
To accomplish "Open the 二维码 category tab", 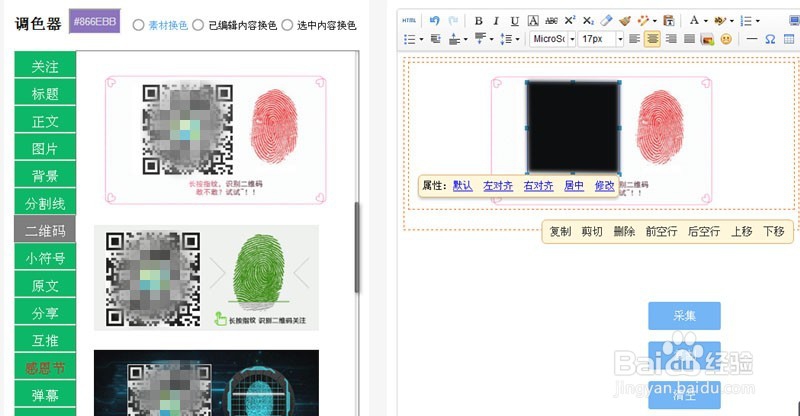I will point(45,231).
